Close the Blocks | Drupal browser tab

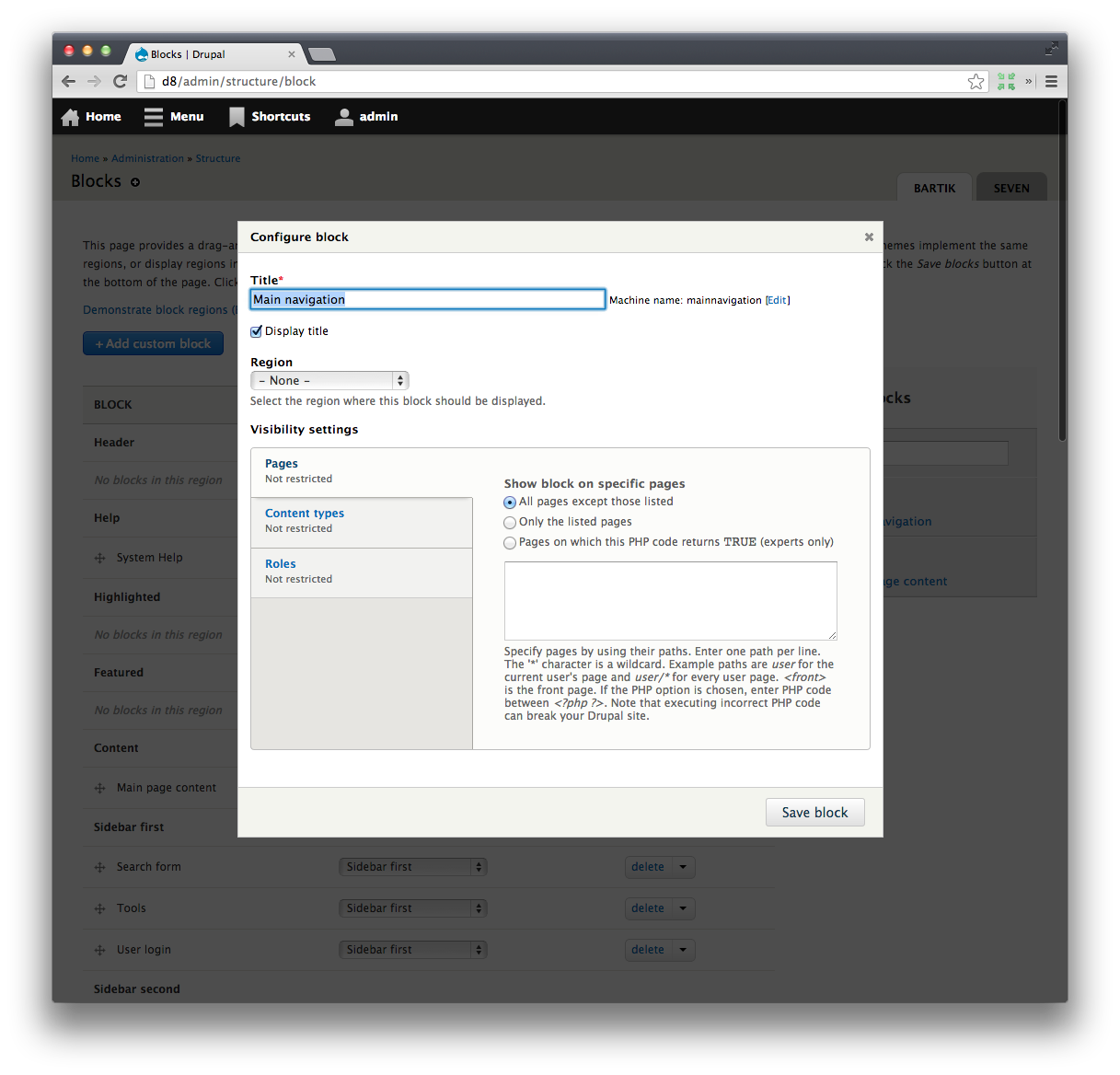[292, 54]
